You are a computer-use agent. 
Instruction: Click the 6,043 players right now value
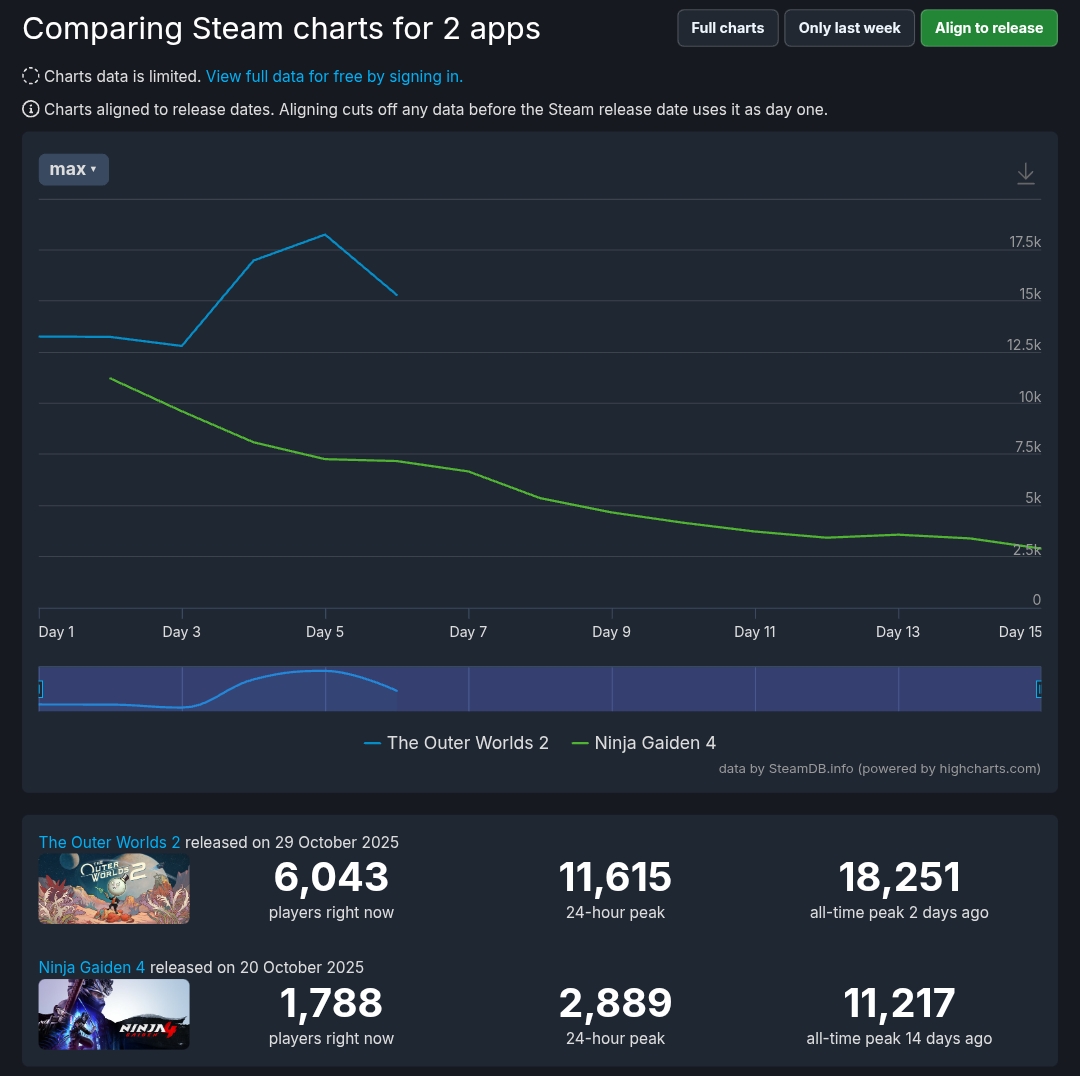(331, 878)
